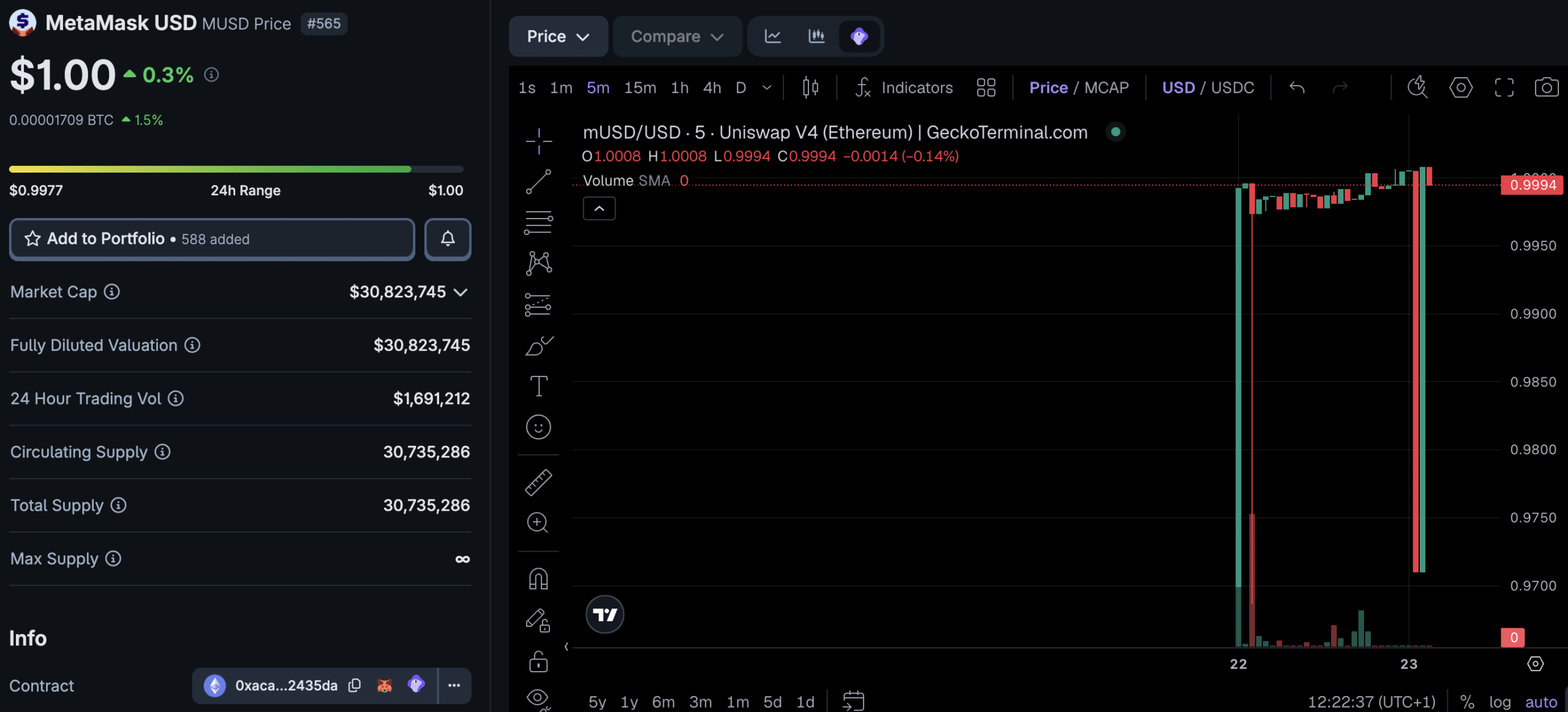The width and height of the screenshot is (1568, 712).
Task: Hide all drawings with eye icon
Action: tap(538, 698)
